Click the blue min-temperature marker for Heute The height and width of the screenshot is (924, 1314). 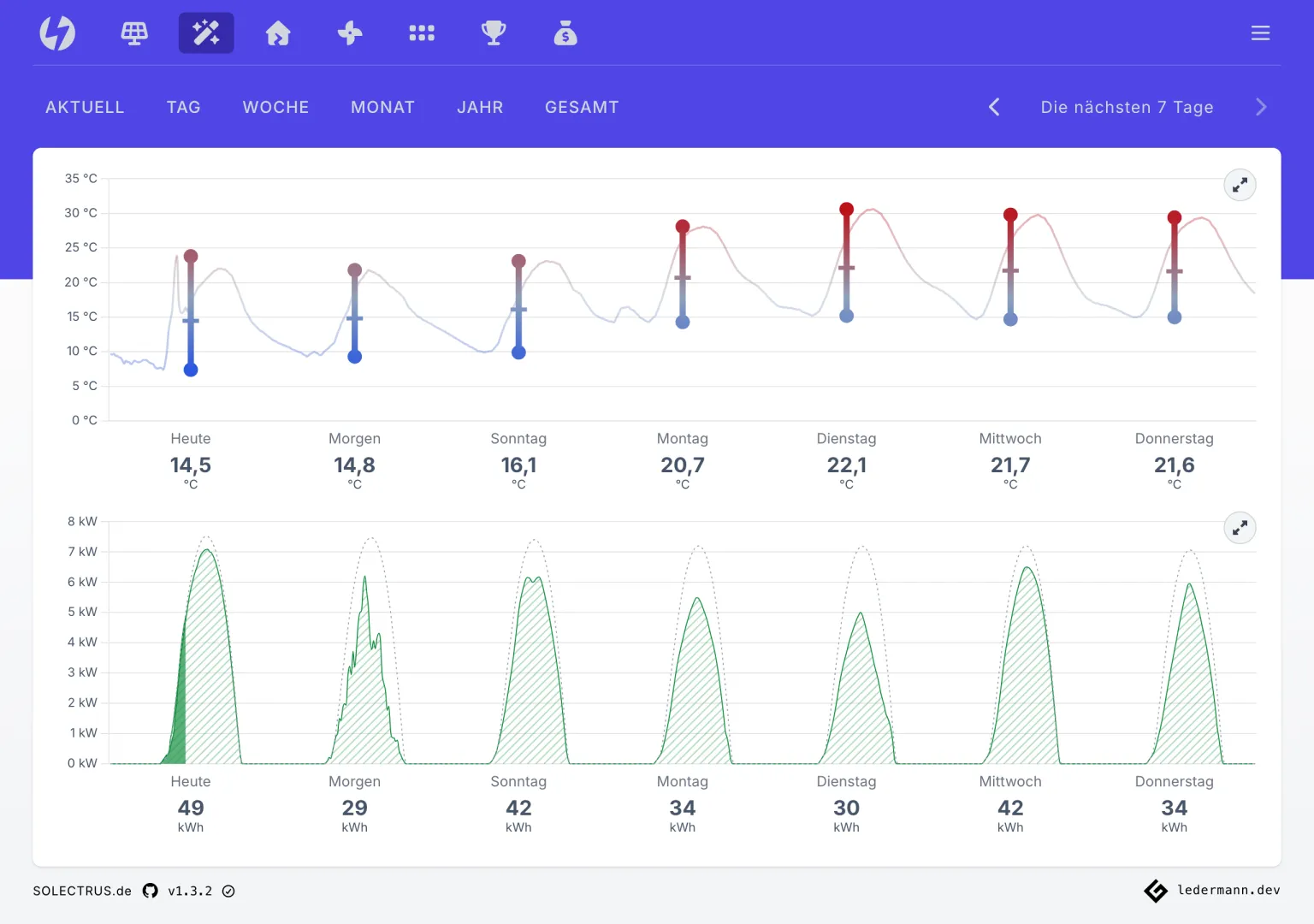(191, 370)
